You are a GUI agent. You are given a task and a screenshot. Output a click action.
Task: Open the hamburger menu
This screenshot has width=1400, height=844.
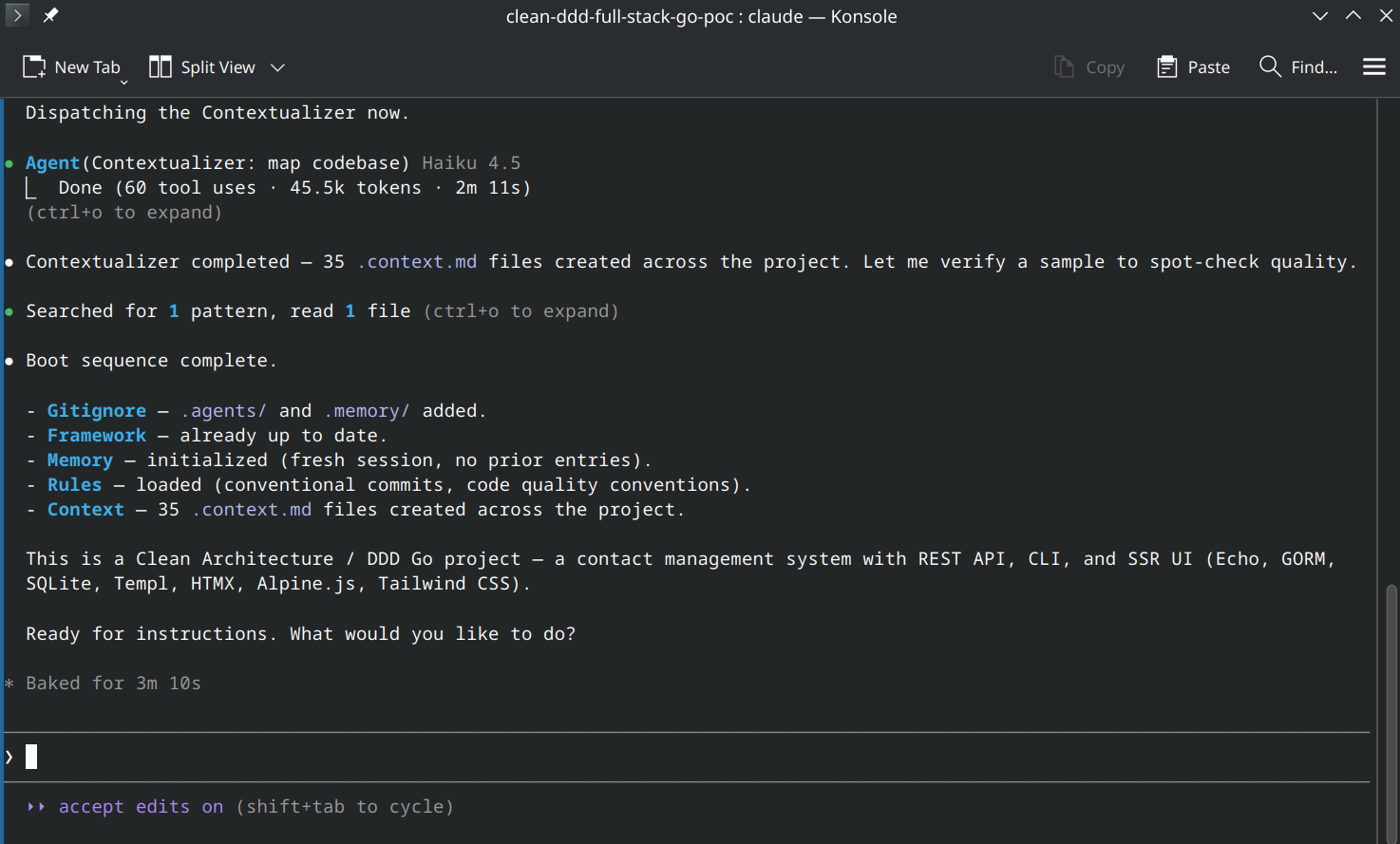(1373, 66)
